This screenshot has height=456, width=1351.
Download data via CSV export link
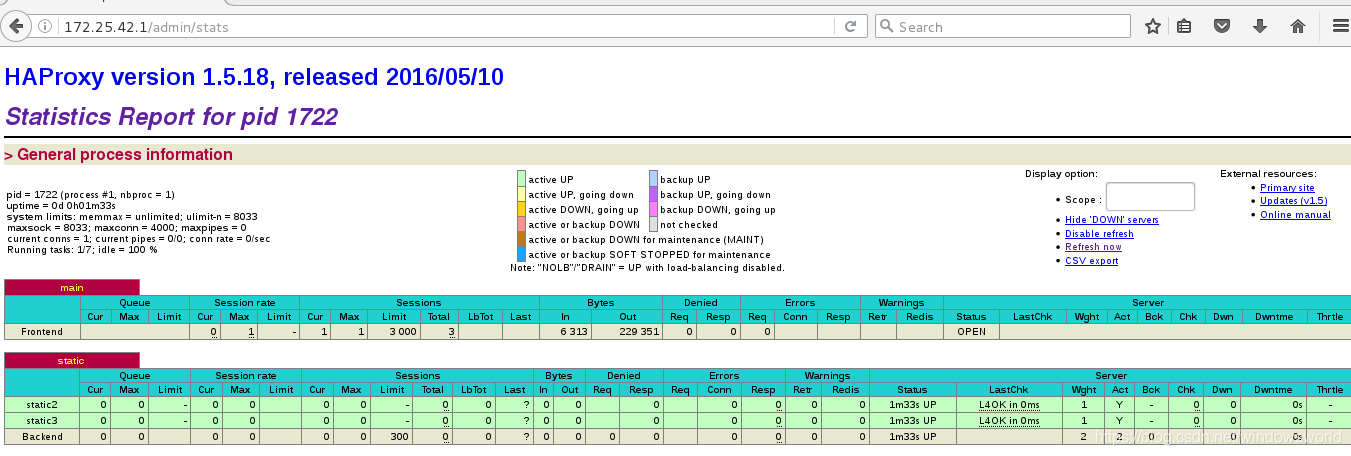point(1091,261)
